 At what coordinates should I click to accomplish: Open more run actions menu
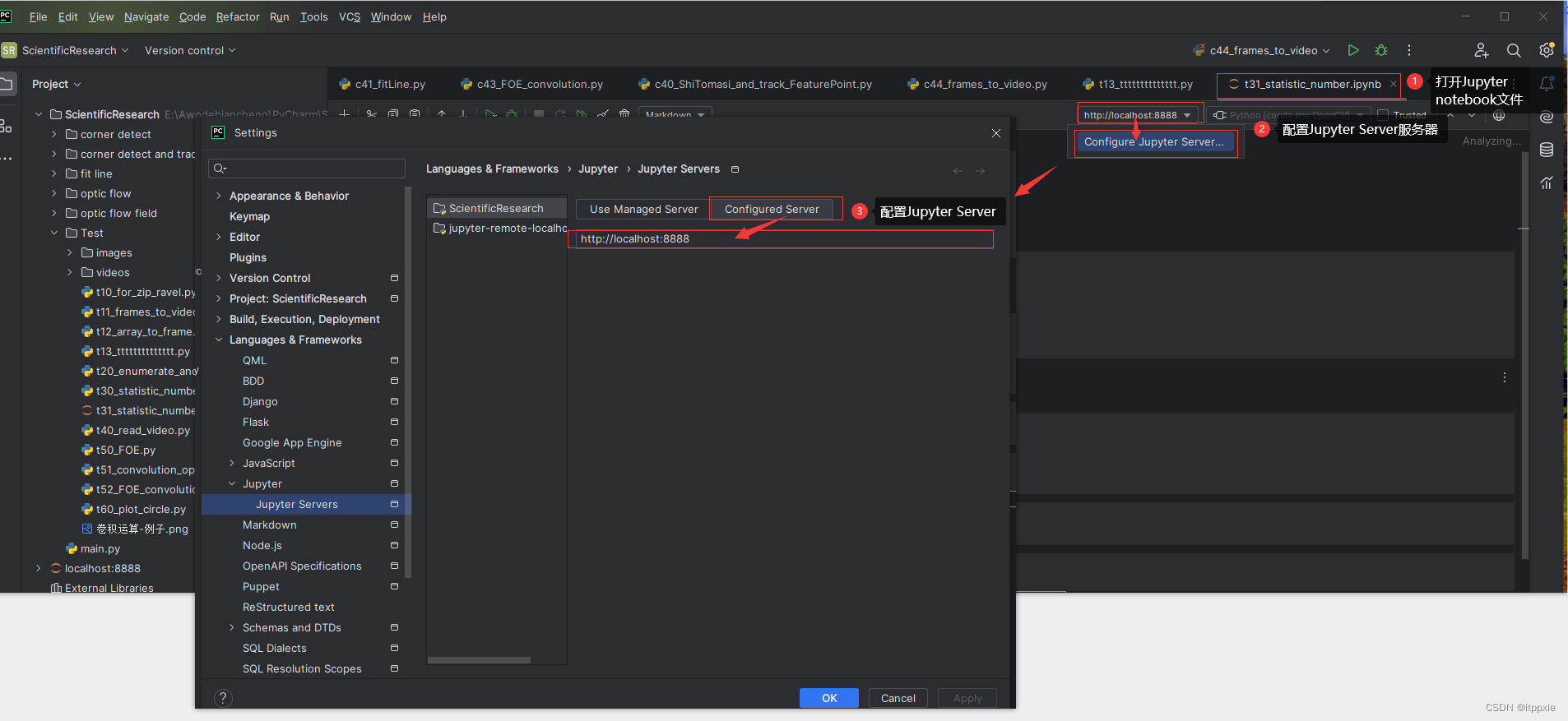point(1409,50)
